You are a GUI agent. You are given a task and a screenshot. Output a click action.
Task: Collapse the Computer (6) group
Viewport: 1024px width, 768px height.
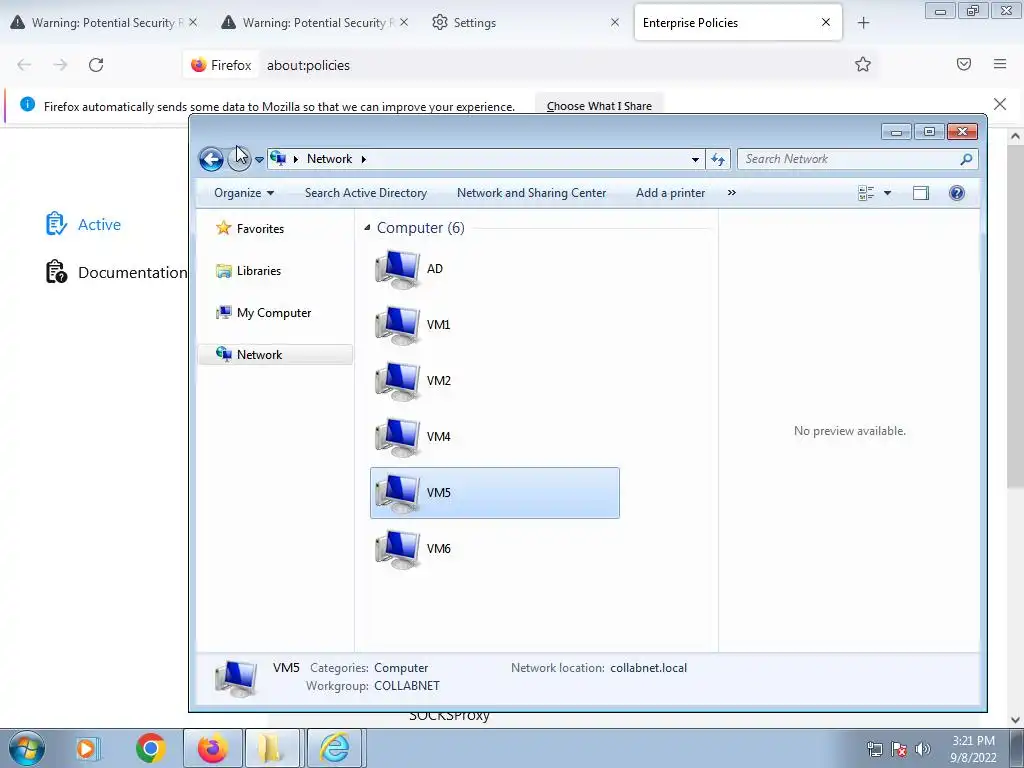coord(367,228)
